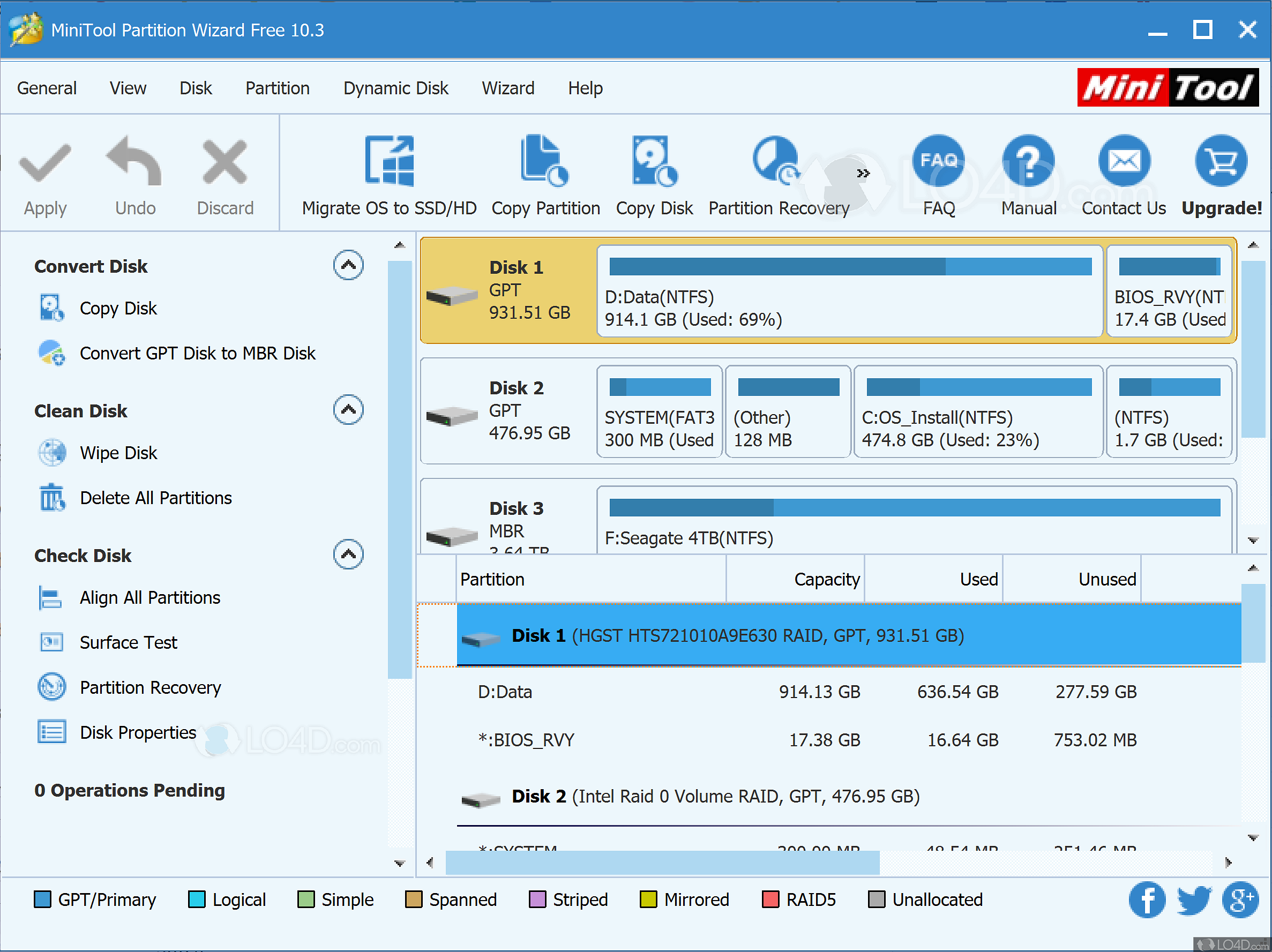Open the Dynamic Disk menu

(x=395, y=88)
